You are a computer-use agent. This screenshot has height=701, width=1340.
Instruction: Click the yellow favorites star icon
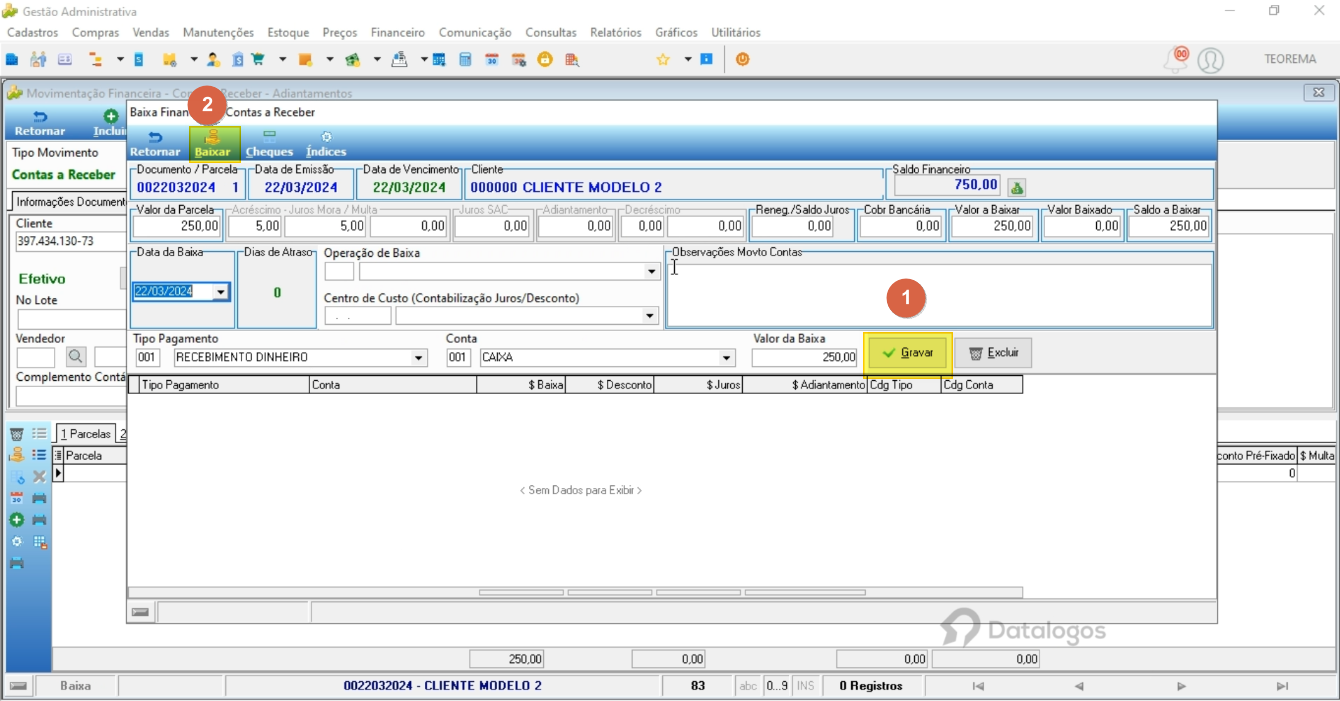[x=662, y=60]
